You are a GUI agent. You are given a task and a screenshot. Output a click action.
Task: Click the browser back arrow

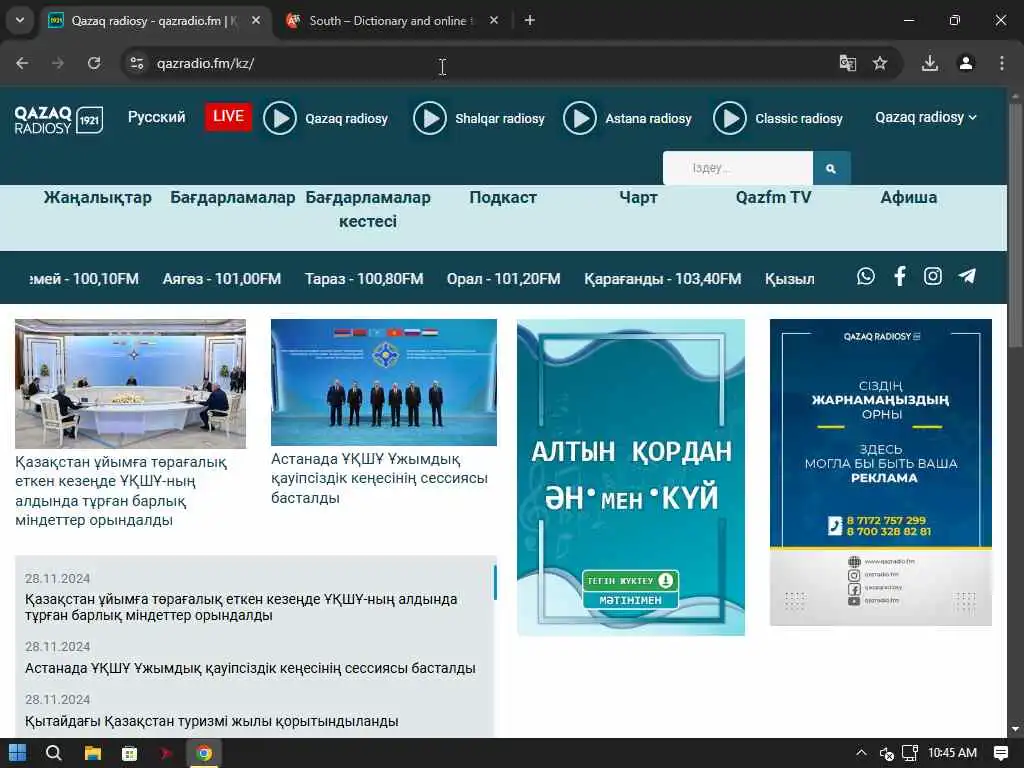pos(22,63)
